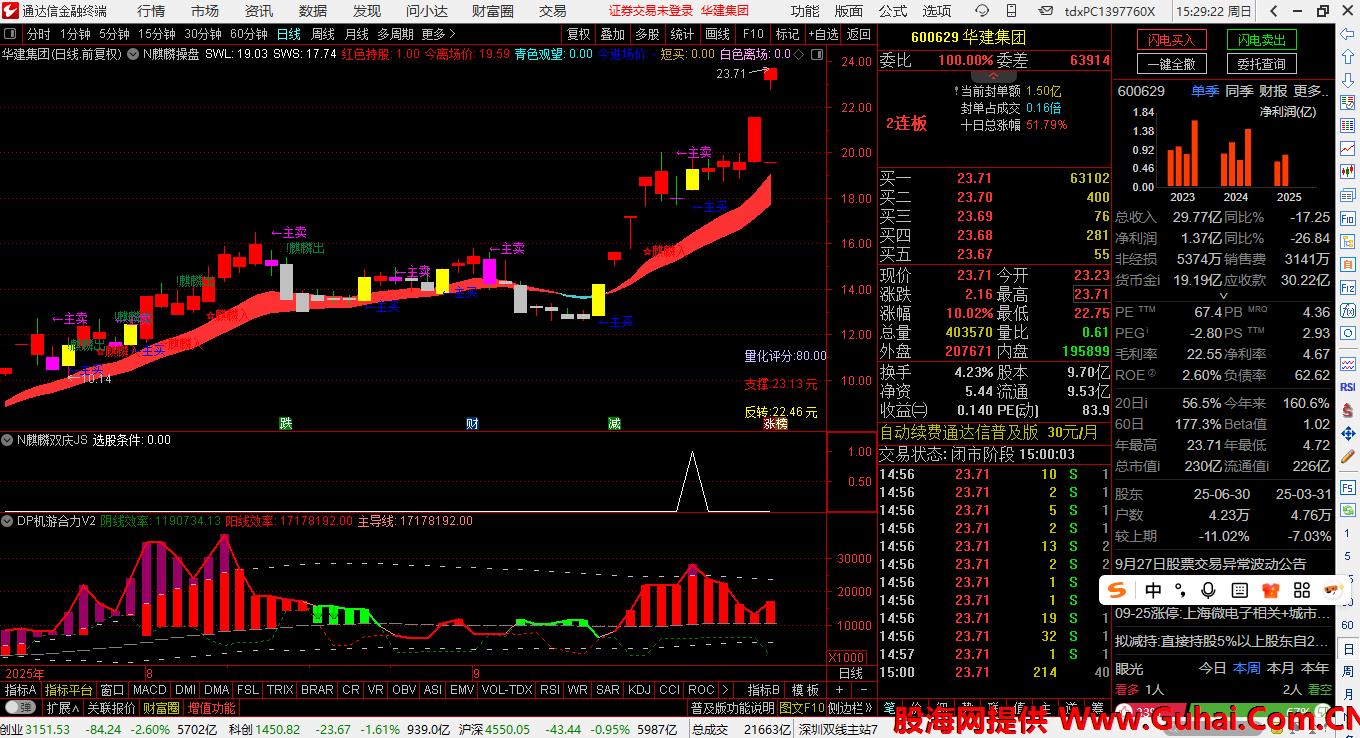1360x738 pixels.
Task: Click the 闪电买入 button
Action: [1171, 40]
